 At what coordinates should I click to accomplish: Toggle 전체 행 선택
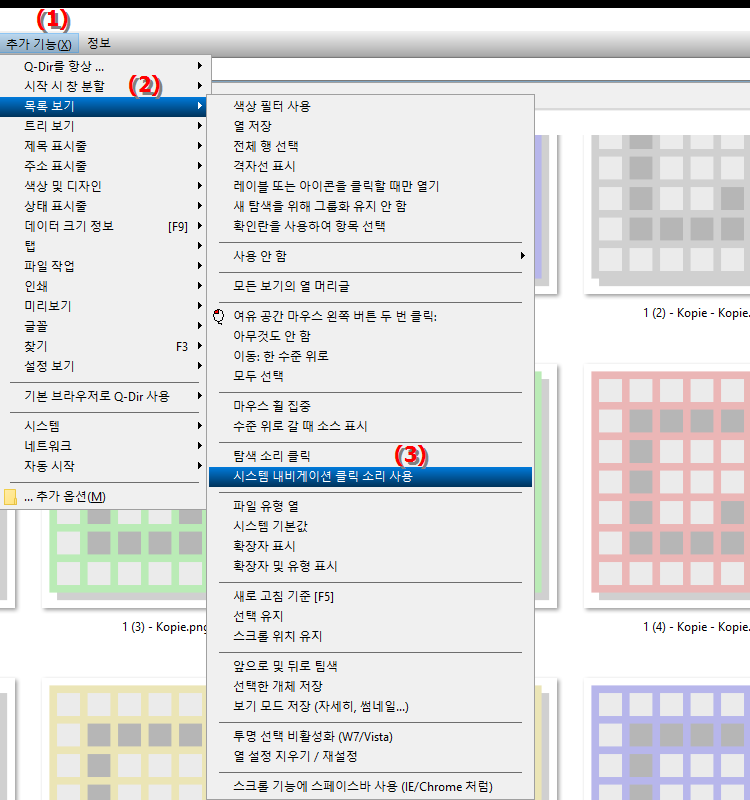[370, 145]
